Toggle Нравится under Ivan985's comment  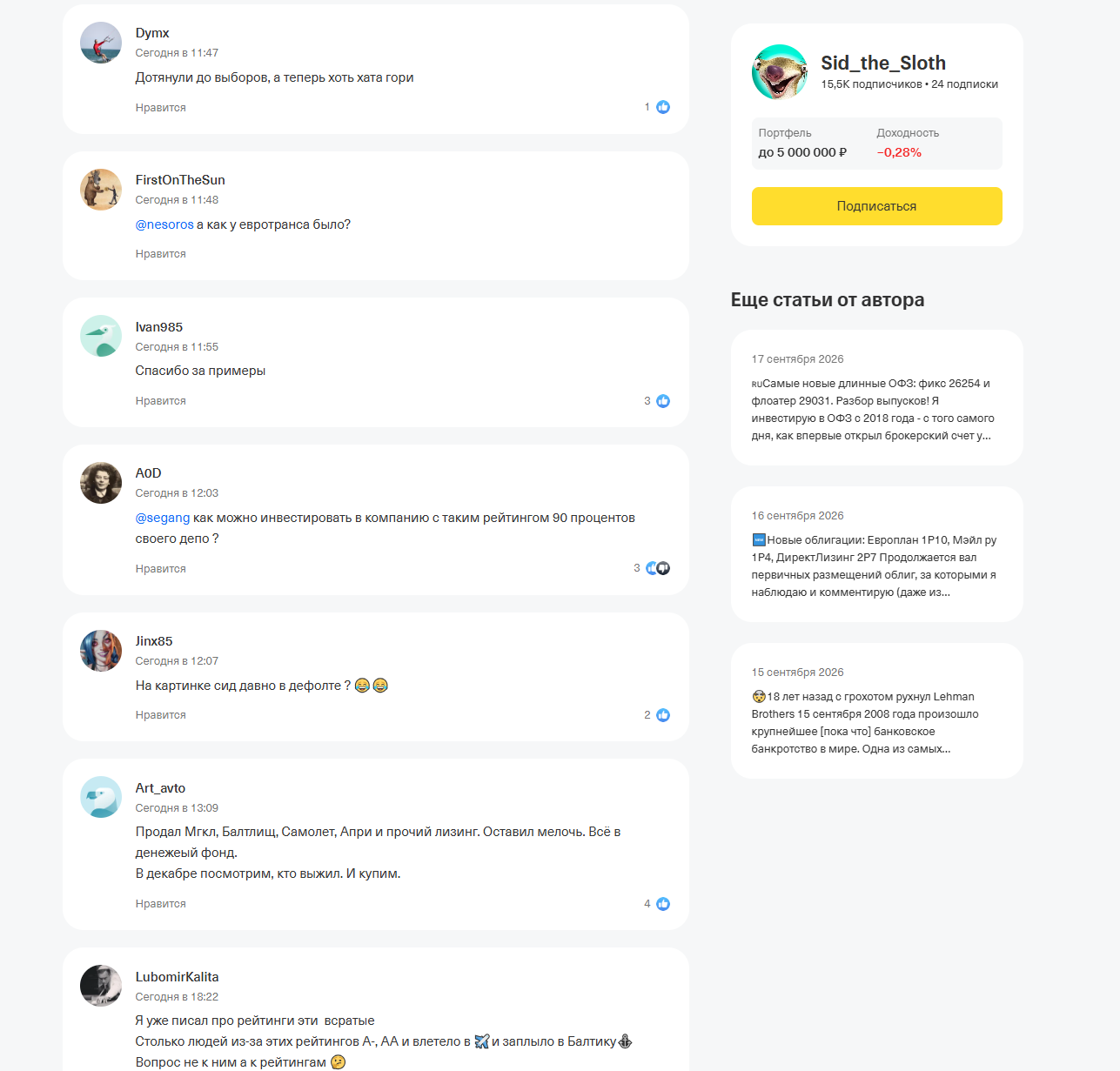pos(161,401)
